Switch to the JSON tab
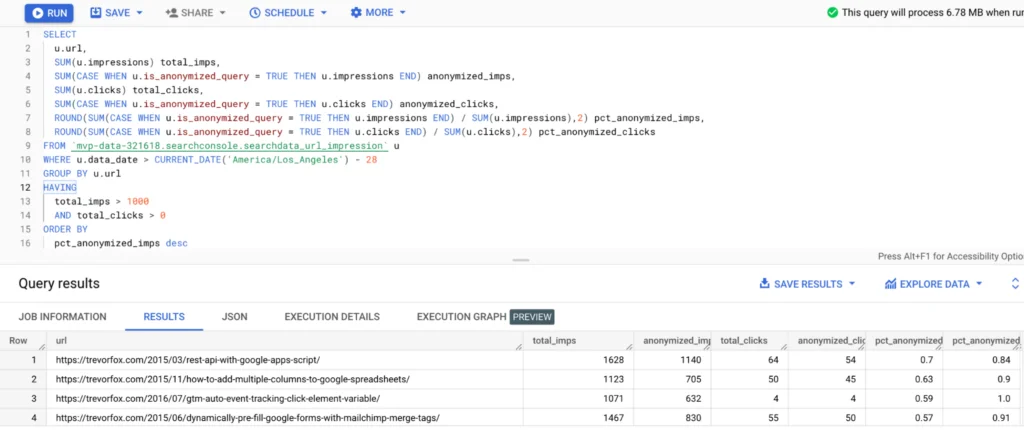1024x430 pixels. 235,317
